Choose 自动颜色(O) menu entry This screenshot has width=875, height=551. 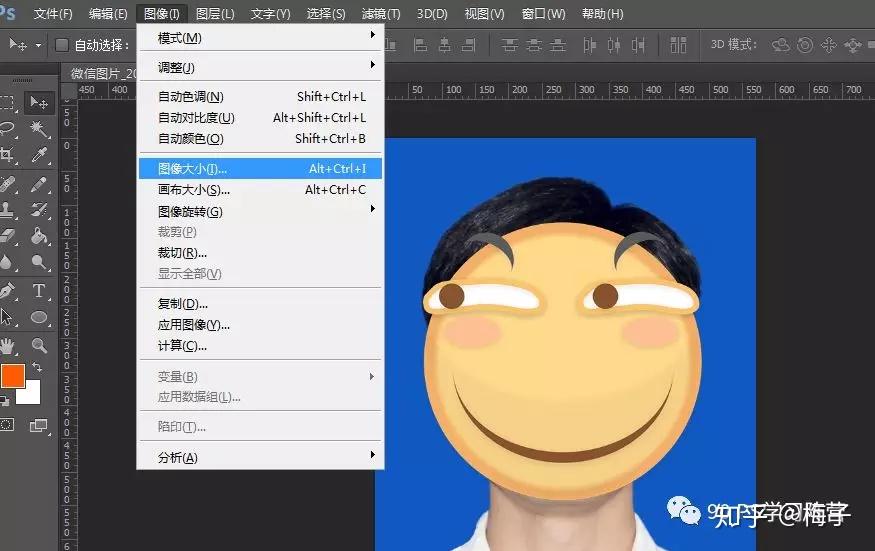coord(261,138)
